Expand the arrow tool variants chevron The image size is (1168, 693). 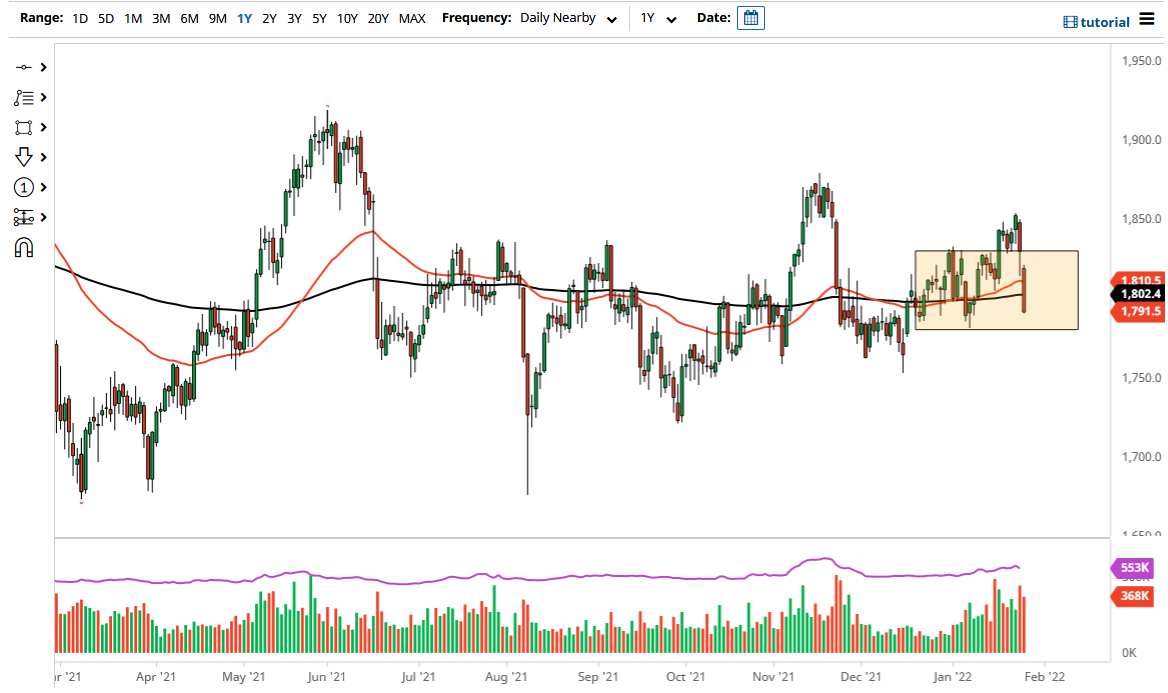pos(42,157)
